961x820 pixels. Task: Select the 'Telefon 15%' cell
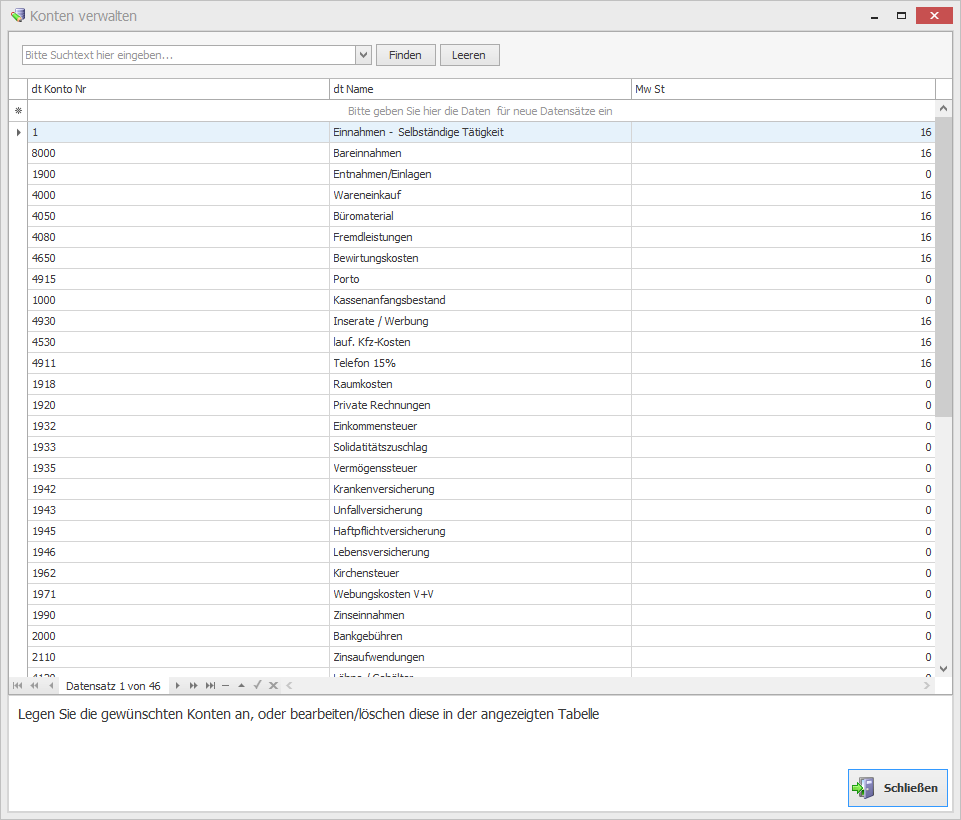tap(480, 363)
